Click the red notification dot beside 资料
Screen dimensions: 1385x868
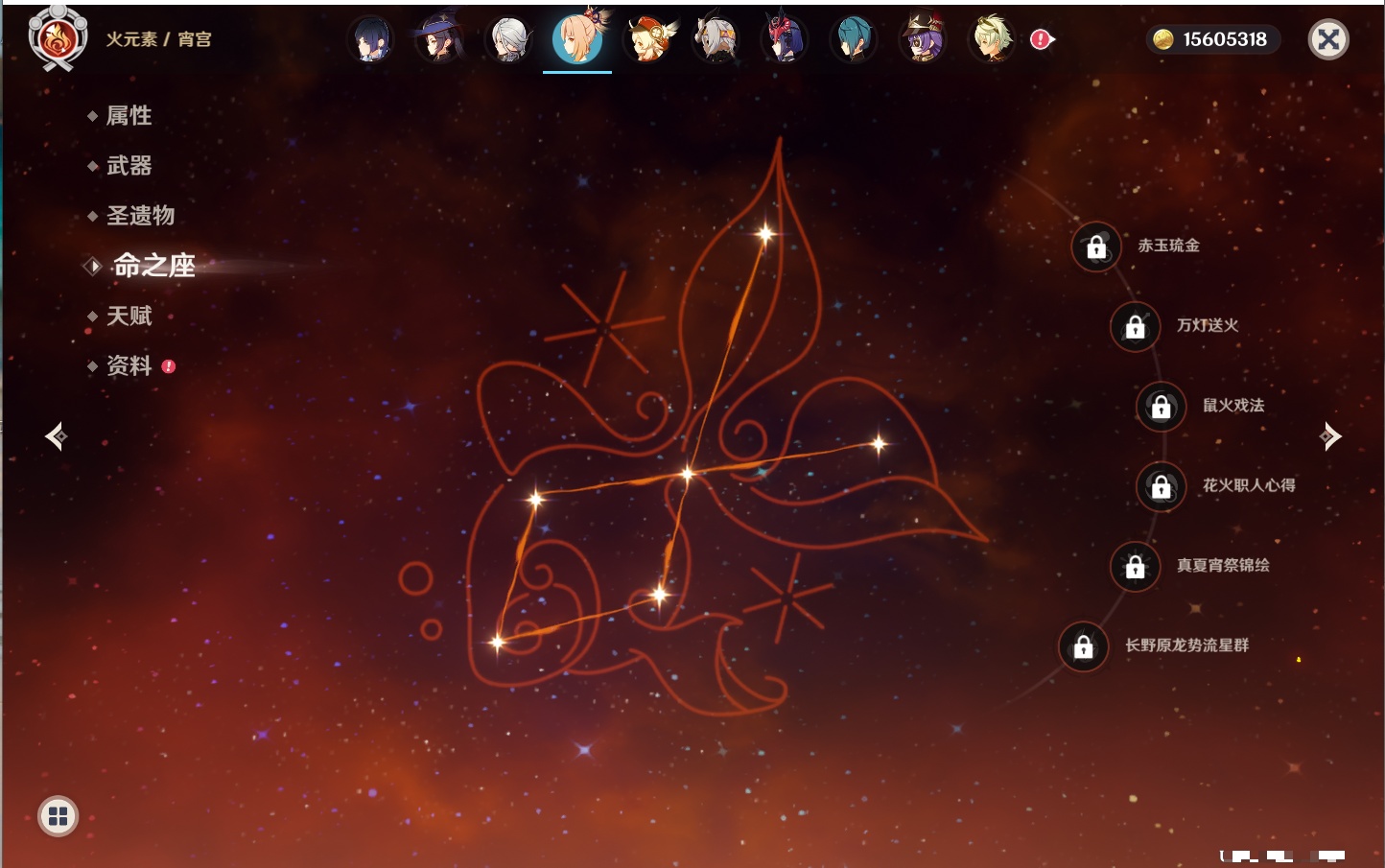pos(169,365)
